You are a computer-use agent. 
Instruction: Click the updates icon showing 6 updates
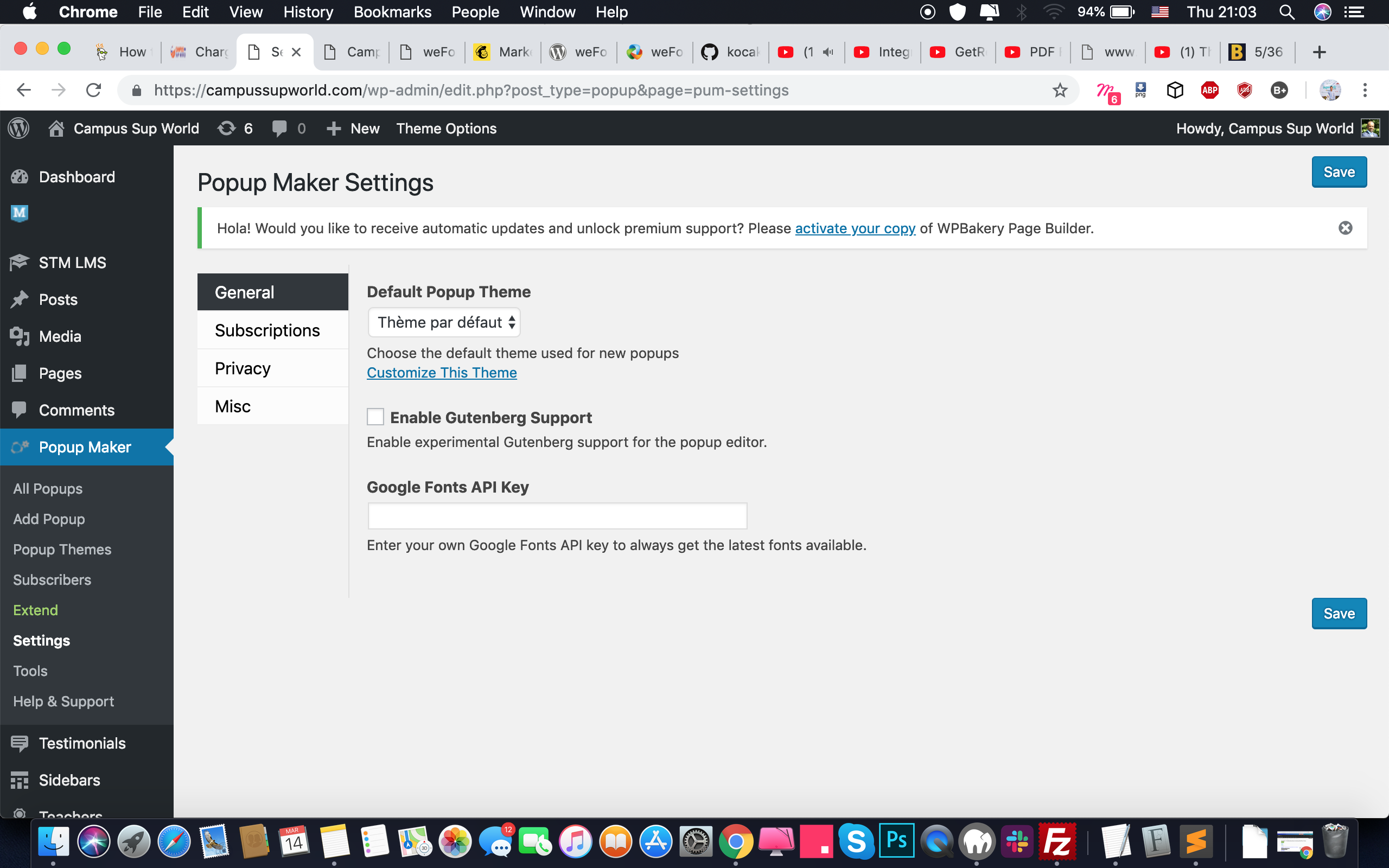pos(227,128)
